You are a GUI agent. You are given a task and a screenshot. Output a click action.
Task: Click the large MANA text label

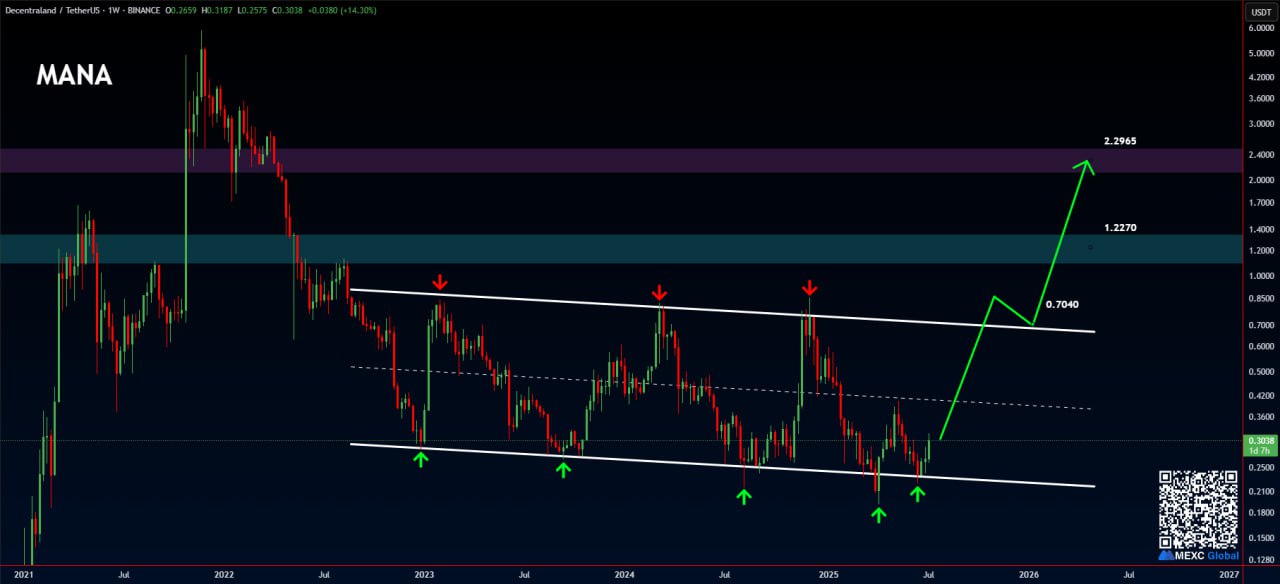tap(75, 76)
